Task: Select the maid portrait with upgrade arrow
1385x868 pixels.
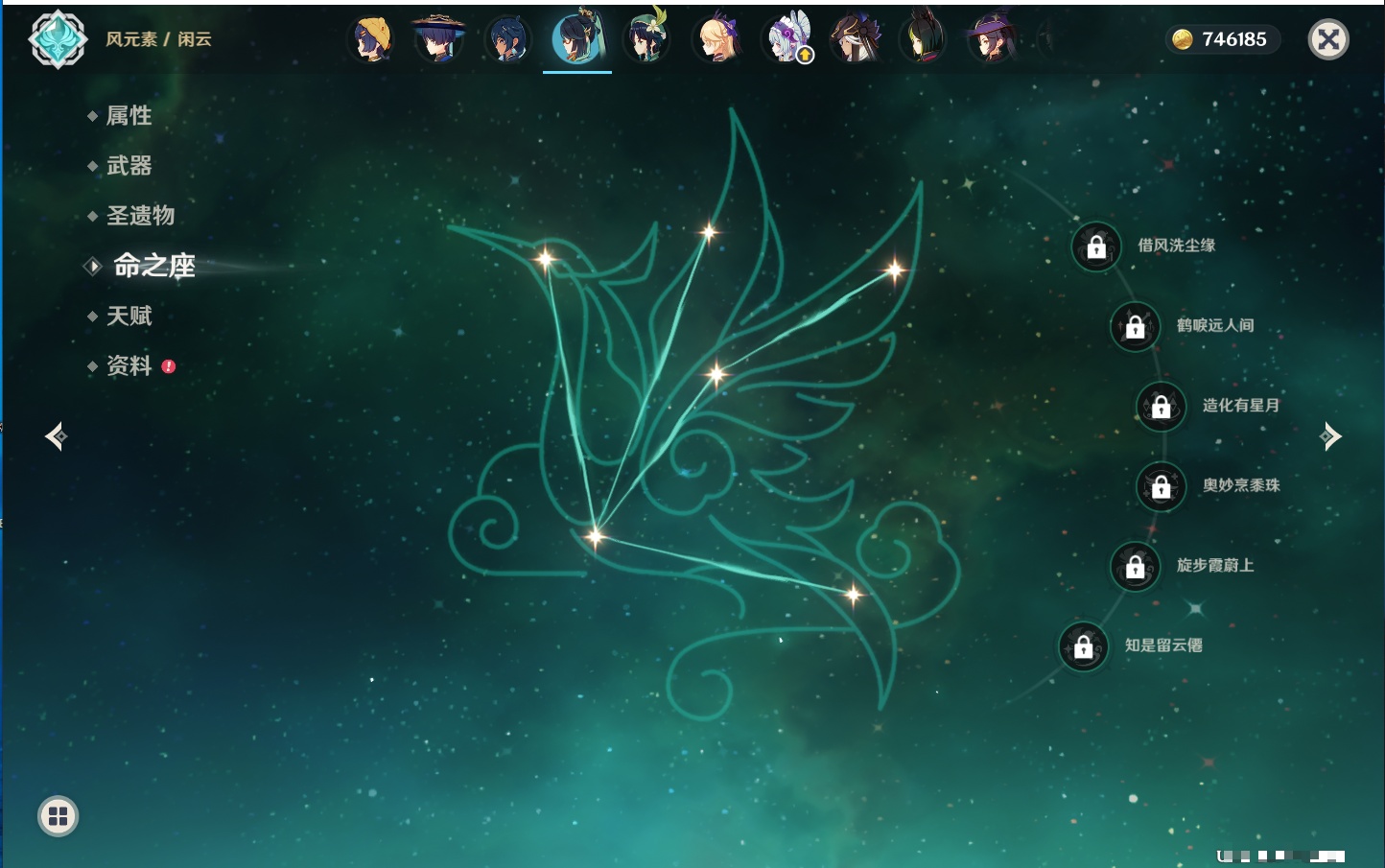Action: click(786, 39)
